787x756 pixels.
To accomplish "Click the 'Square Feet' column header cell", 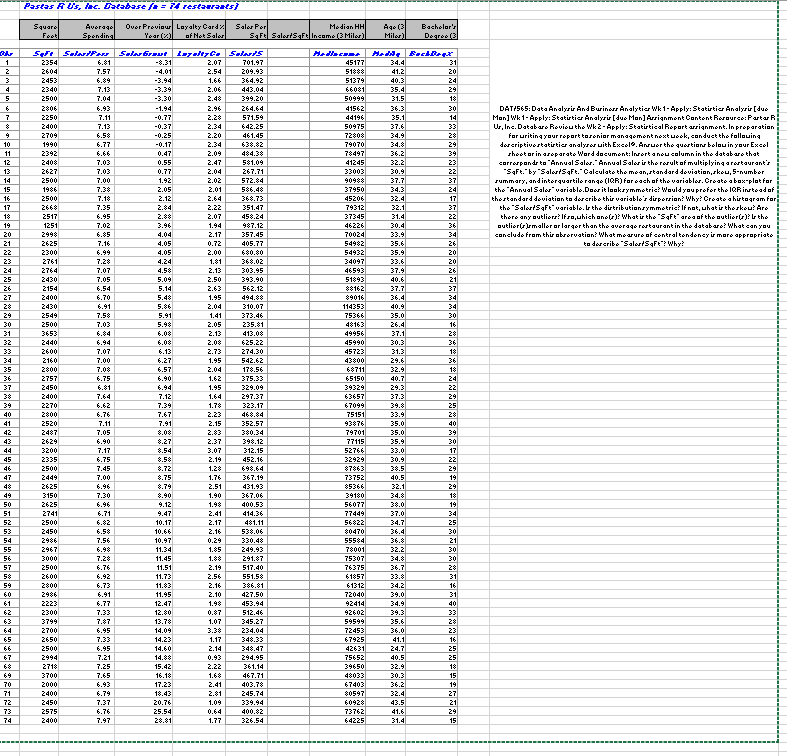I will point(39,30).
